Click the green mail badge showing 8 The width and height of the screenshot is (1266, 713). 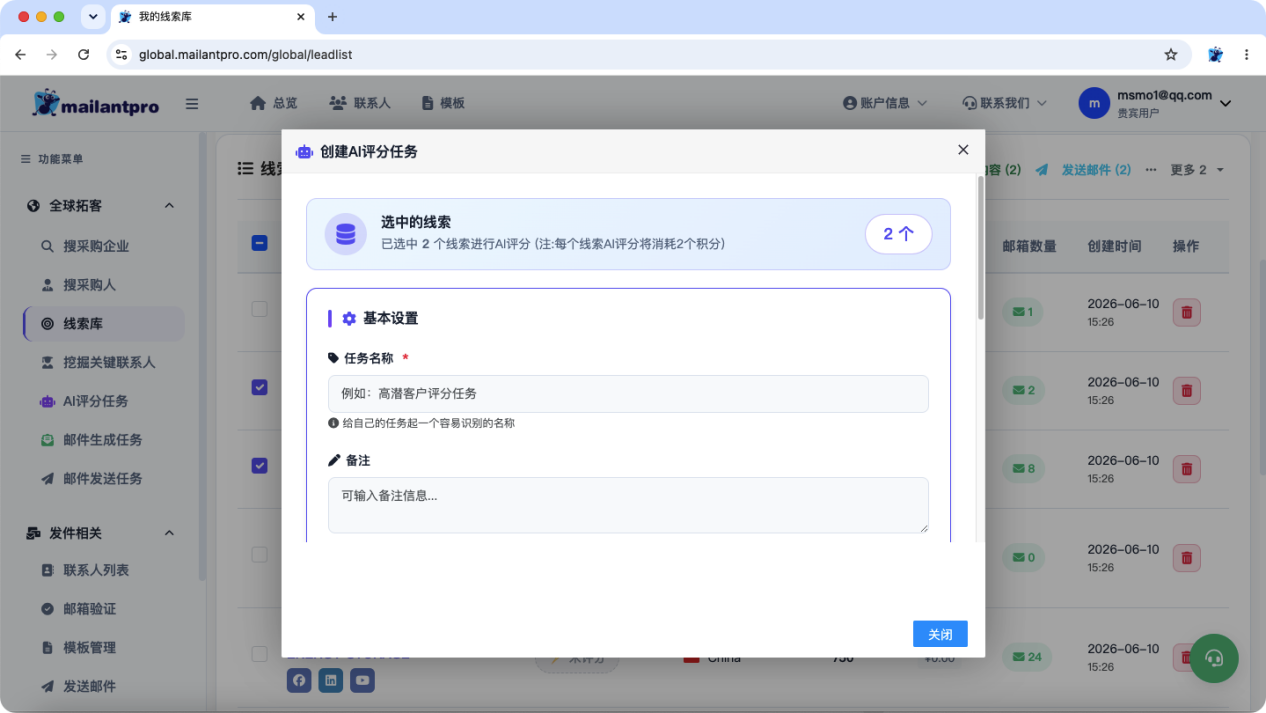1024,468
